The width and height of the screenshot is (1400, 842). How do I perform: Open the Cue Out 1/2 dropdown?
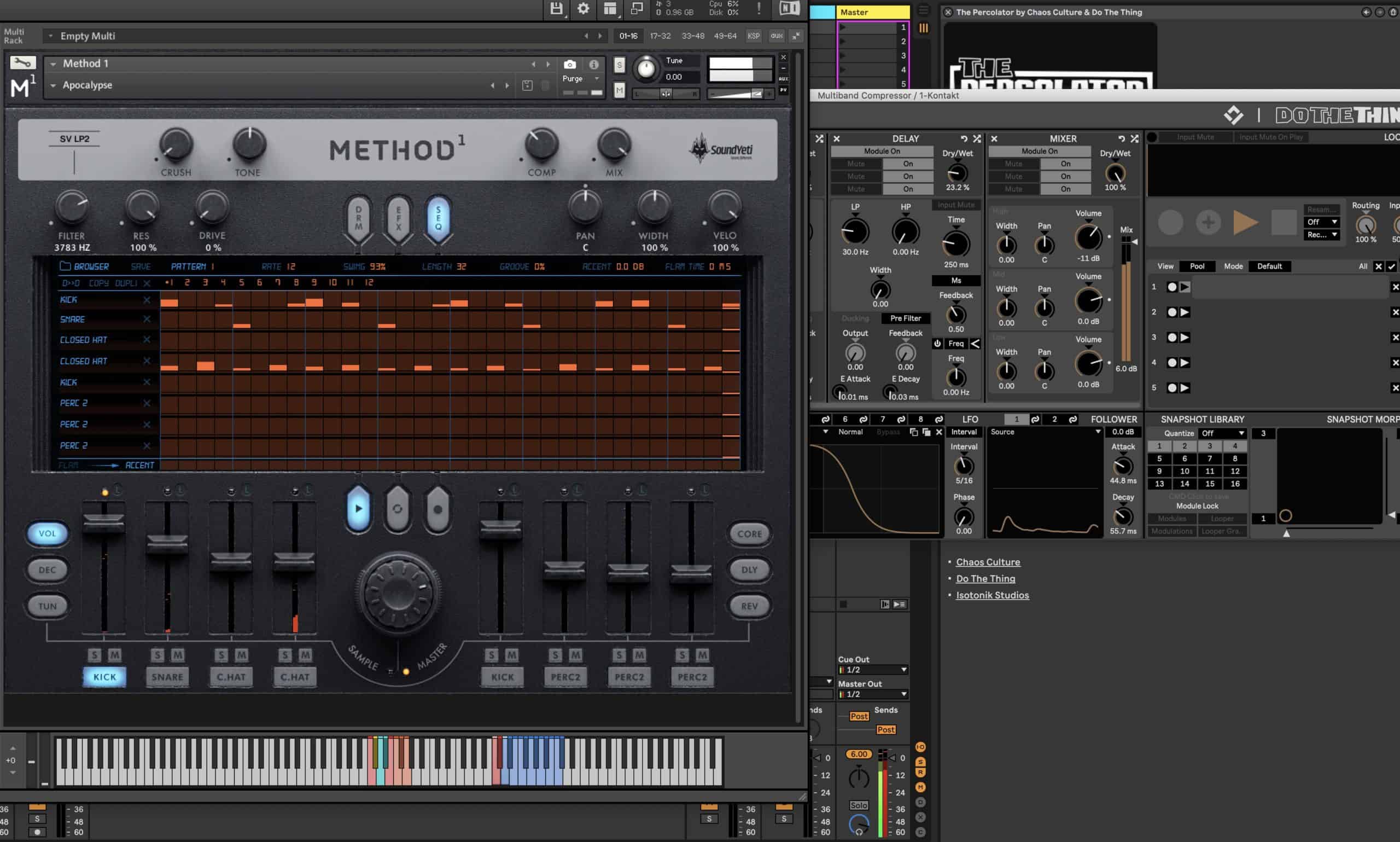coord(873,670)
